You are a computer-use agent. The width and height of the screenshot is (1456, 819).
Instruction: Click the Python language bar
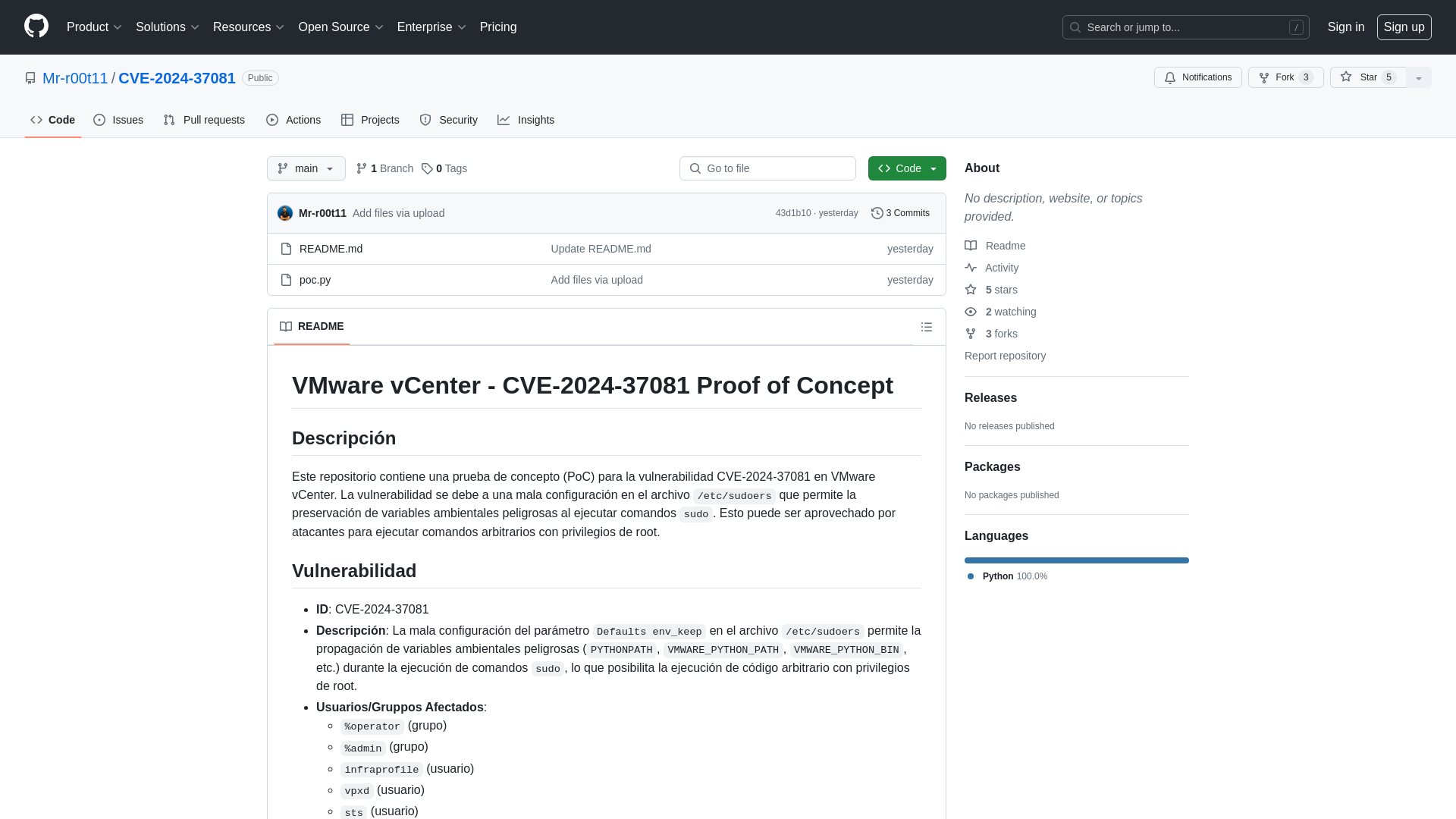pos(1077,560)
